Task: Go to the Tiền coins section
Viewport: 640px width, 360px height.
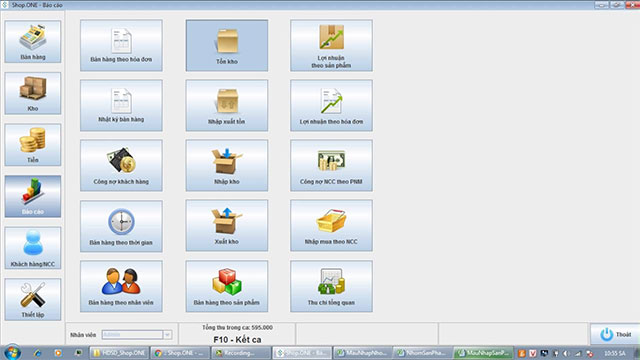Action: pos(33,145)
